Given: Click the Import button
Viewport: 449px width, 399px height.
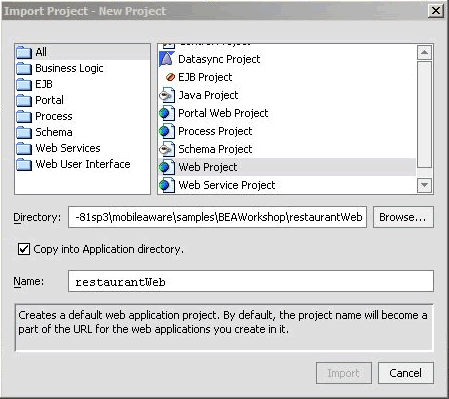Looking at the screenshot, I should [x=344, y=373].
